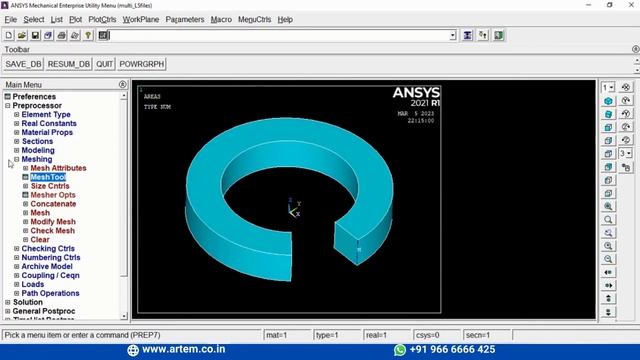The image size is (640, 360).
Task: Click the Save Analysis floppy icon
Action: point(35,36)
